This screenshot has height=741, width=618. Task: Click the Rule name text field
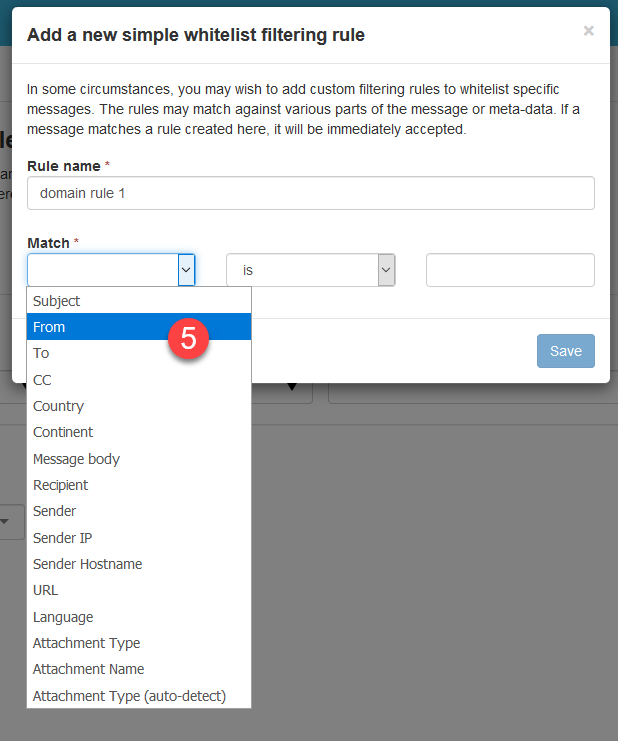(310, 193)
